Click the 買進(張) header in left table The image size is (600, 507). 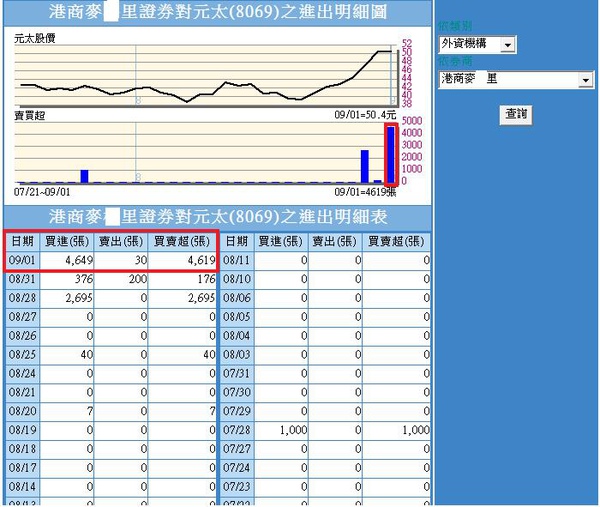pos(67,241)
